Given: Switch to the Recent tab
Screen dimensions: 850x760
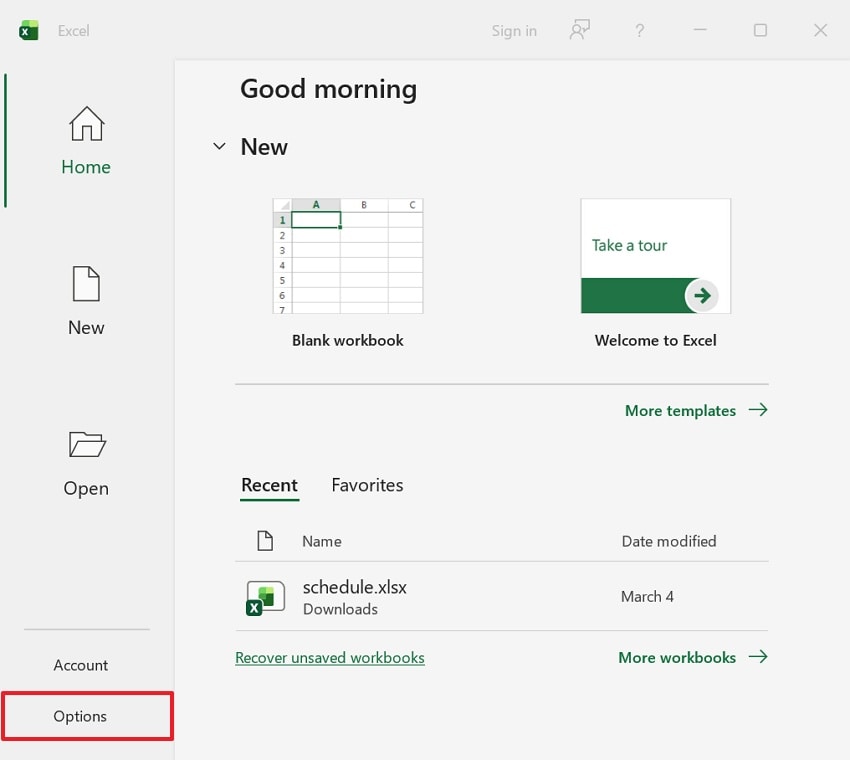Looking at the screenshot, I should tap(269, 485).
